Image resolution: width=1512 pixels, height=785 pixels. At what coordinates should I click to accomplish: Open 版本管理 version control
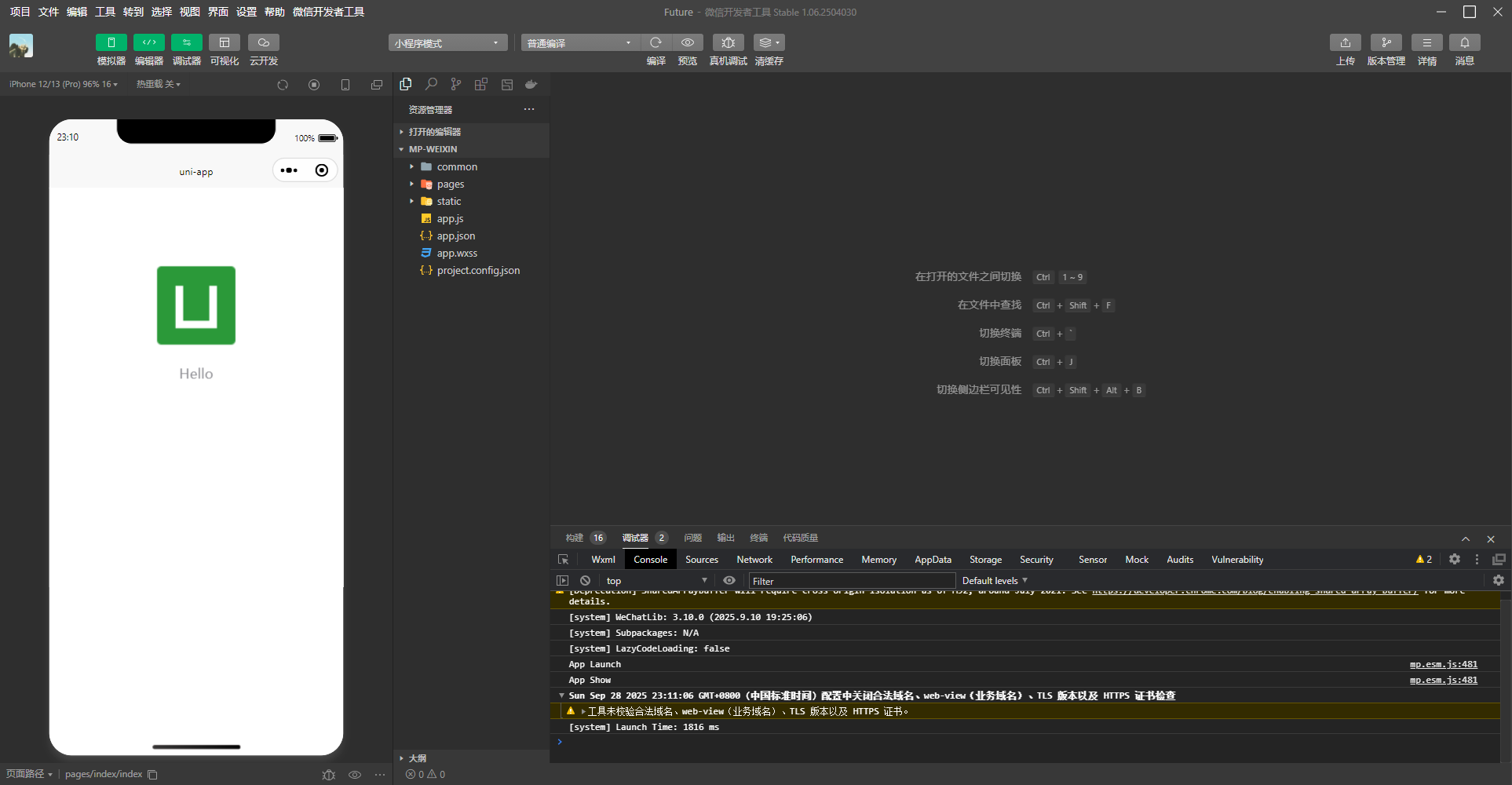pyautogui.click(x=1386, y=42)
